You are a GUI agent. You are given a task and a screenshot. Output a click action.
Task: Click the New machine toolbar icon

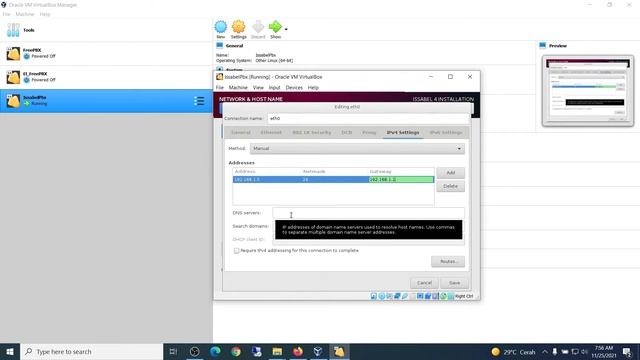pos(220,27)
